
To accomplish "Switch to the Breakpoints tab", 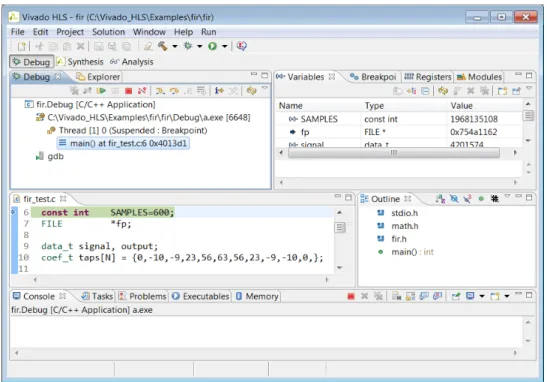I will (x=373, y=77).
